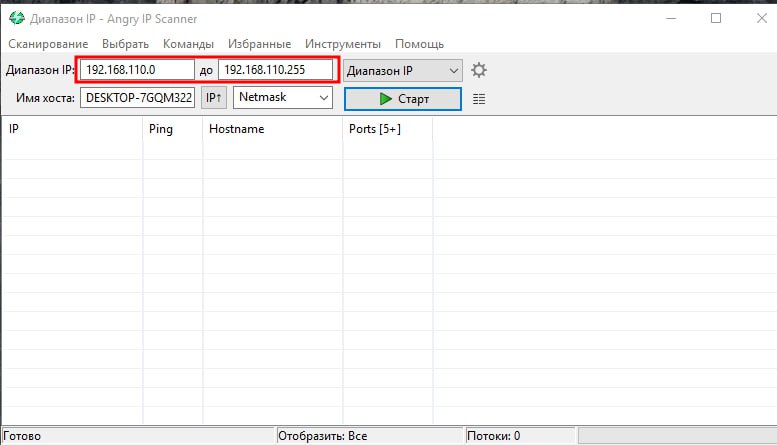This screenshot has height=445, width=777.
Task: Click the Angry IP Scanner title icon
Action: click(x=15, y=18)
